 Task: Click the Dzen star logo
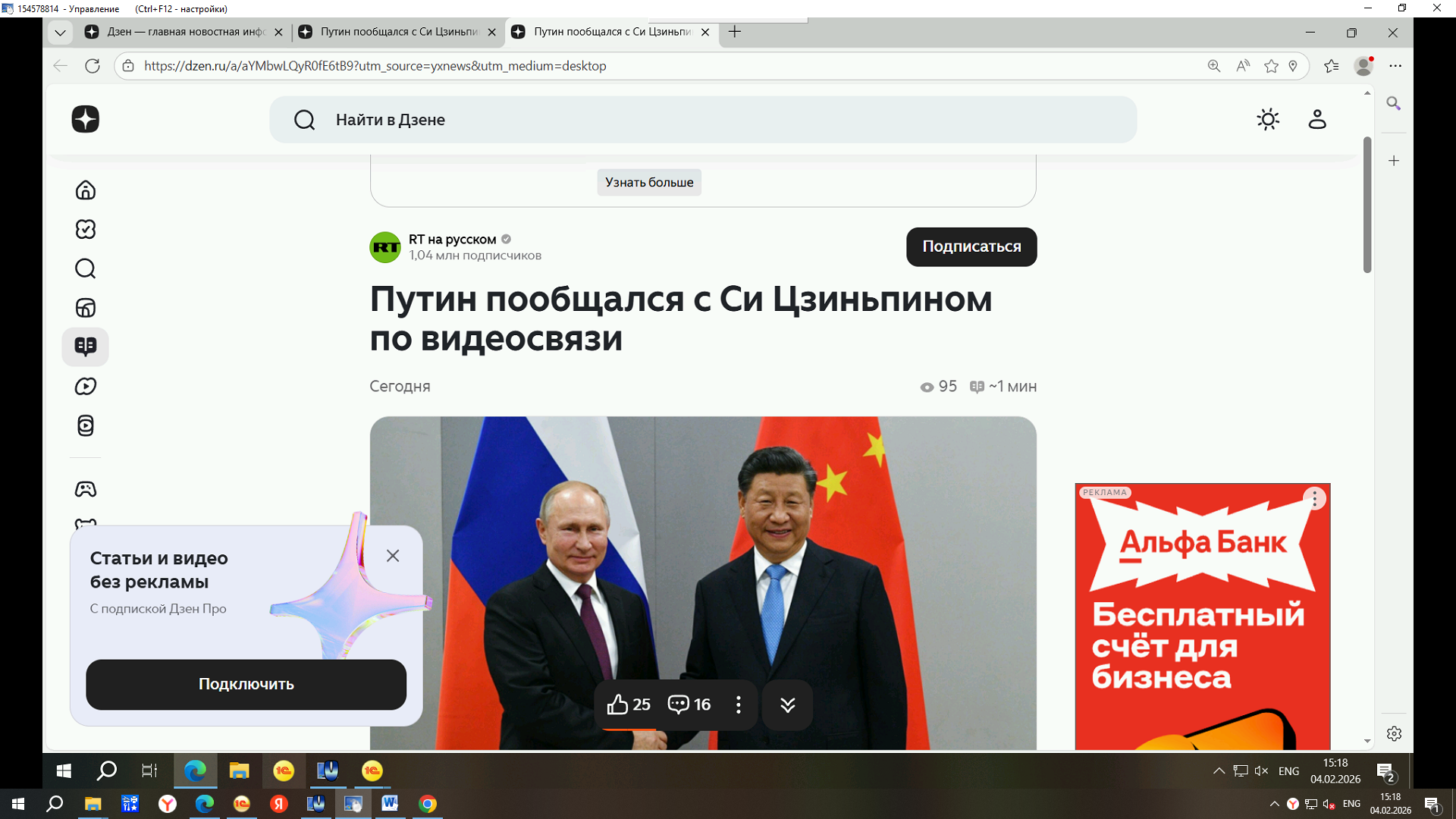(x=86, y=119)
